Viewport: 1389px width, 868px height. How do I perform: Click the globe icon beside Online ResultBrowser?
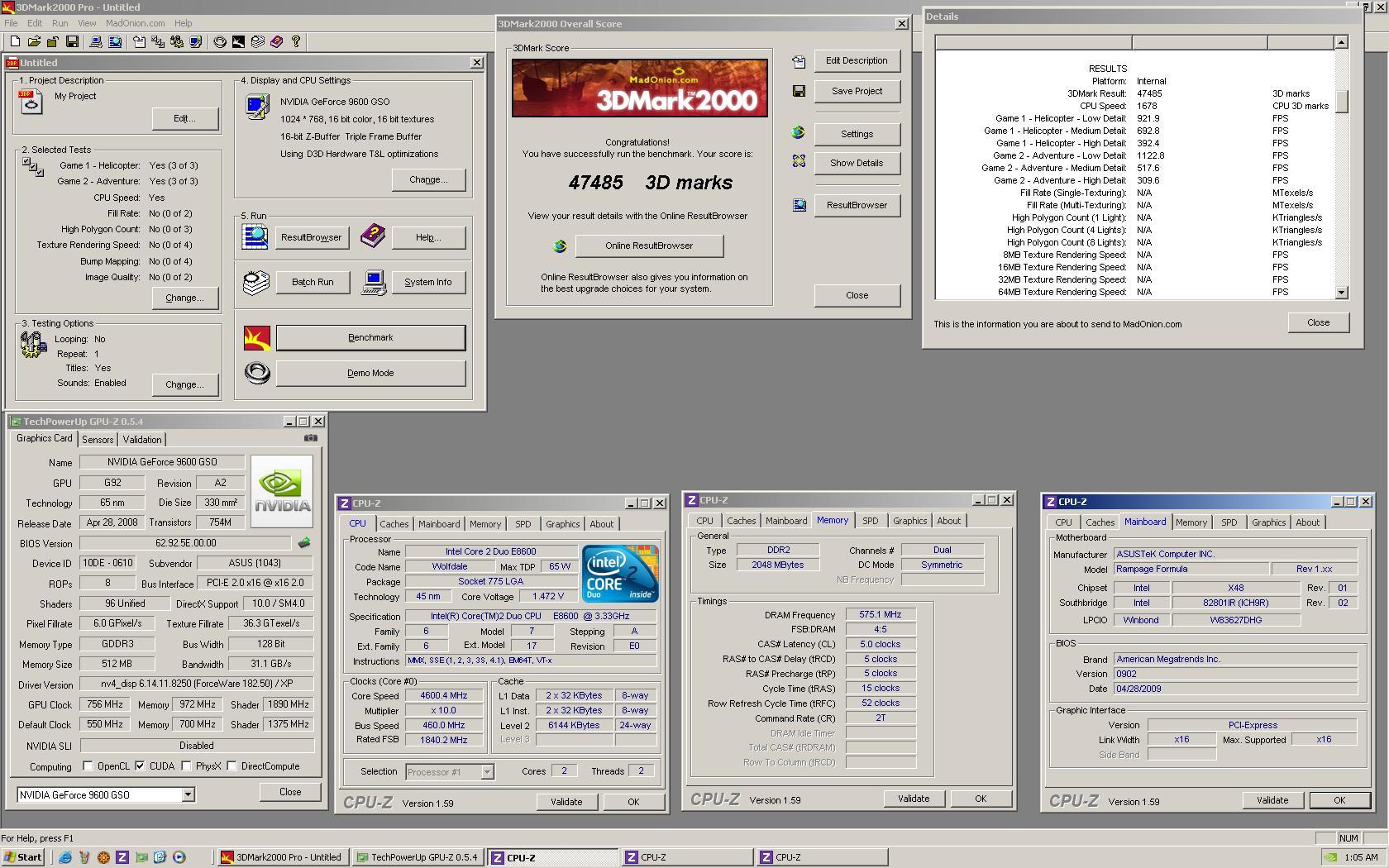point(561,246)
